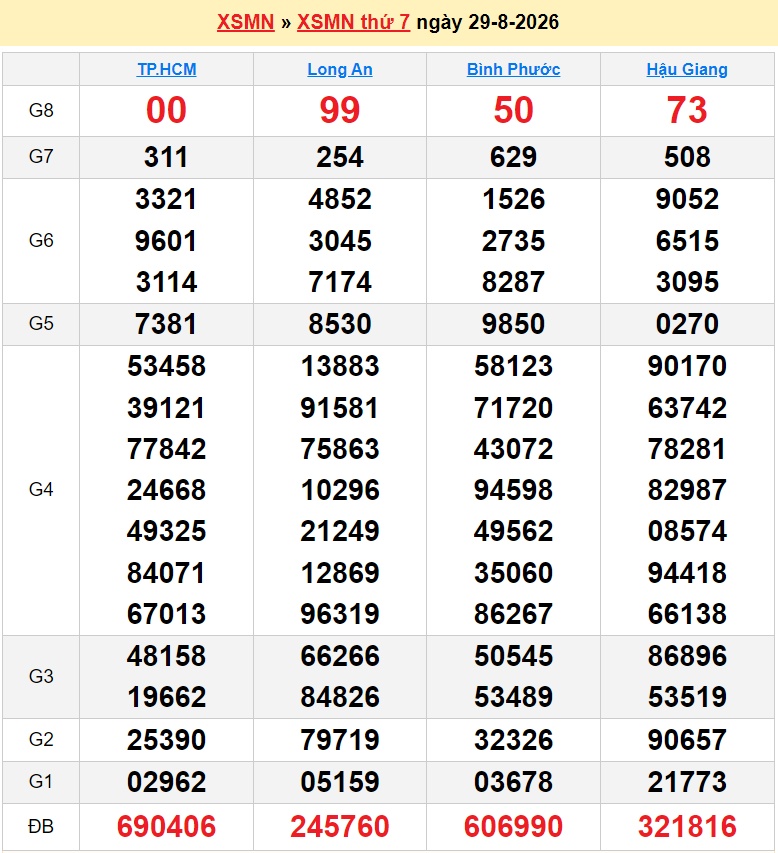
Task: Select the G2 row label
Action: pos(41,739)
